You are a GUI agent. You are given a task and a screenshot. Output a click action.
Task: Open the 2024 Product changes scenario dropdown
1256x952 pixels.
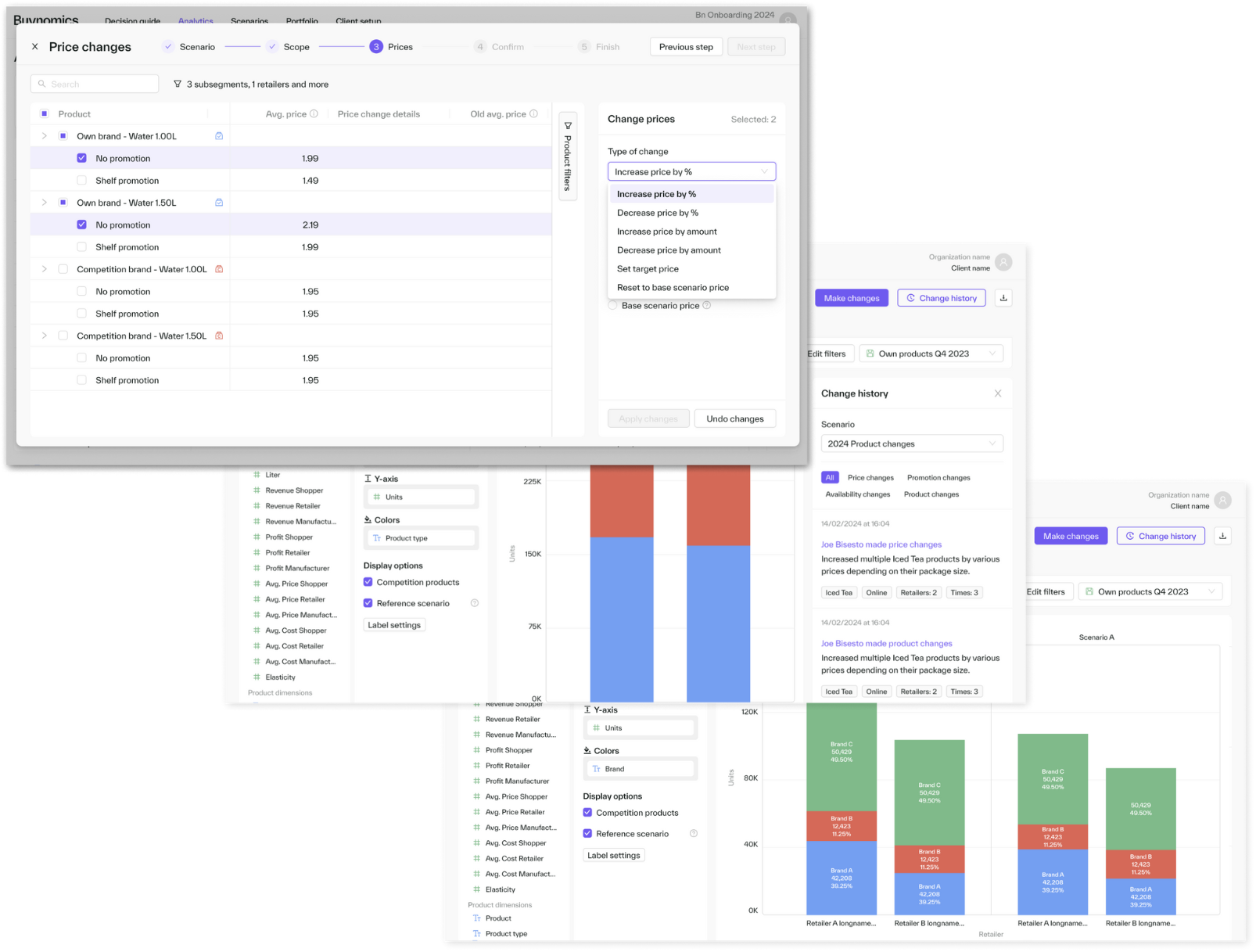click(911, 443)
